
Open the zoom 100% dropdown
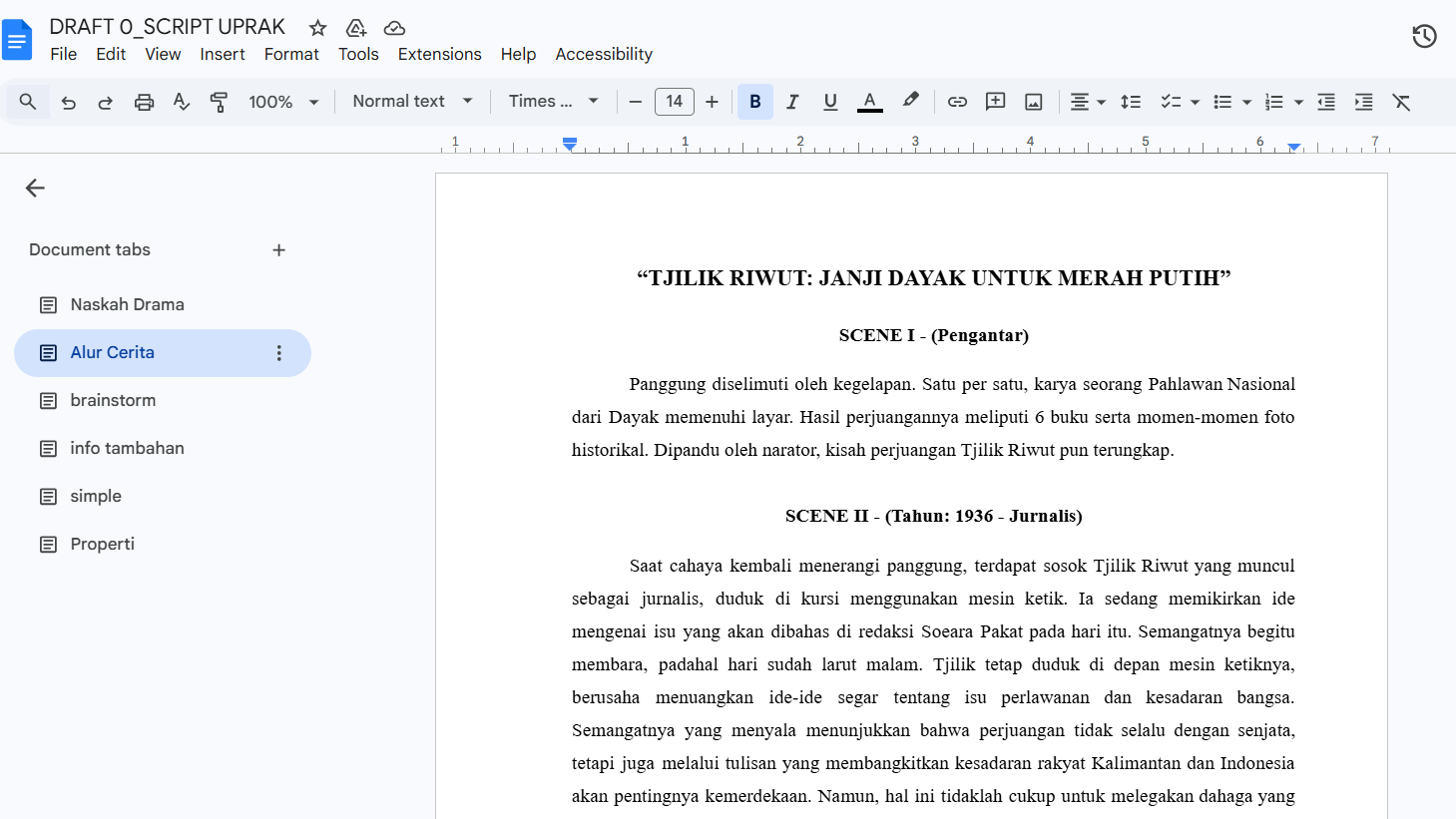[283, 102]
